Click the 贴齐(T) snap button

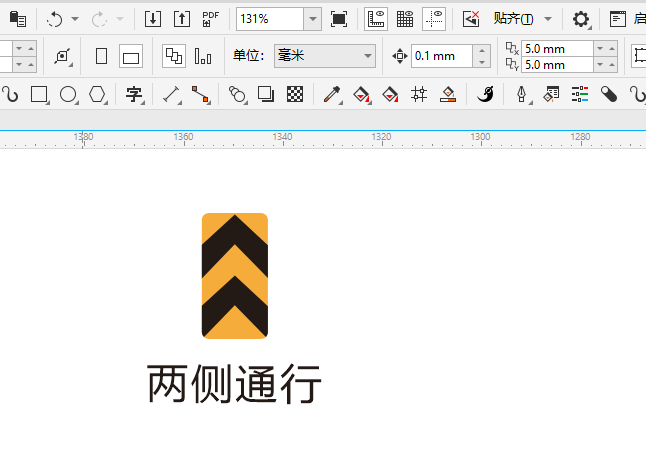tap(513, 19)
